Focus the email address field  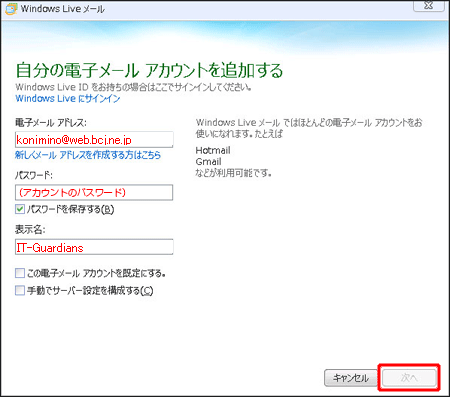click(94, 140)
